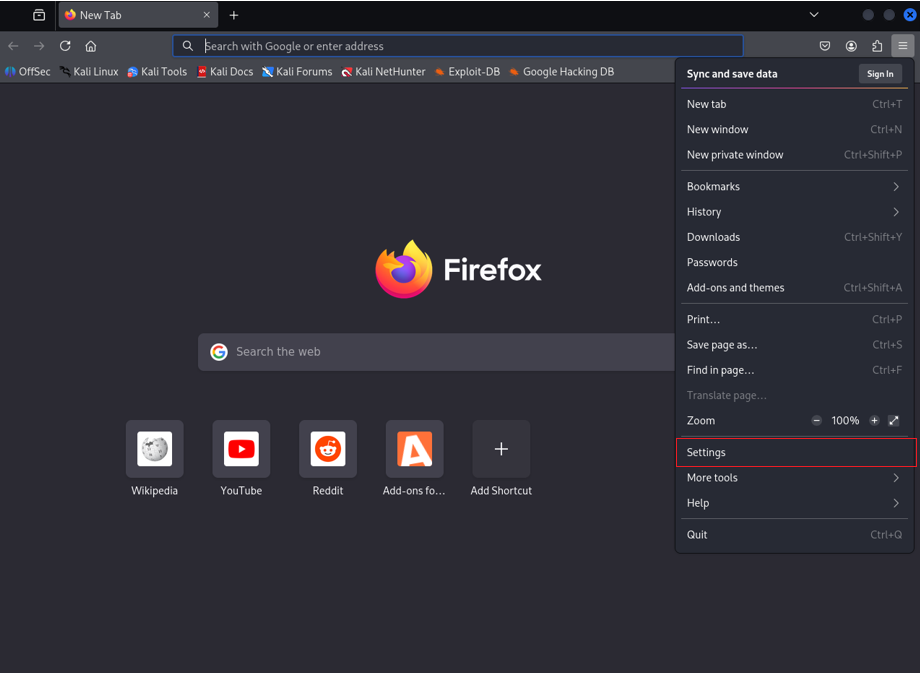This screenshot has height=673, width=920.
Task: Open the YouTube shortcut tile
Action: [241, 459]
